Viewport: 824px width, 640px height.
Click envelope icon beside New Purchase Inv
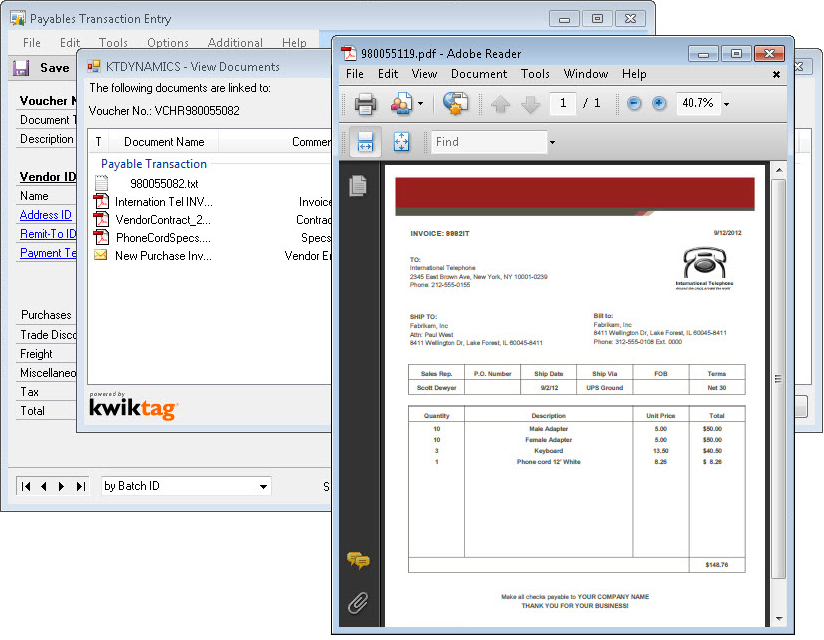[x=100, y=255]
